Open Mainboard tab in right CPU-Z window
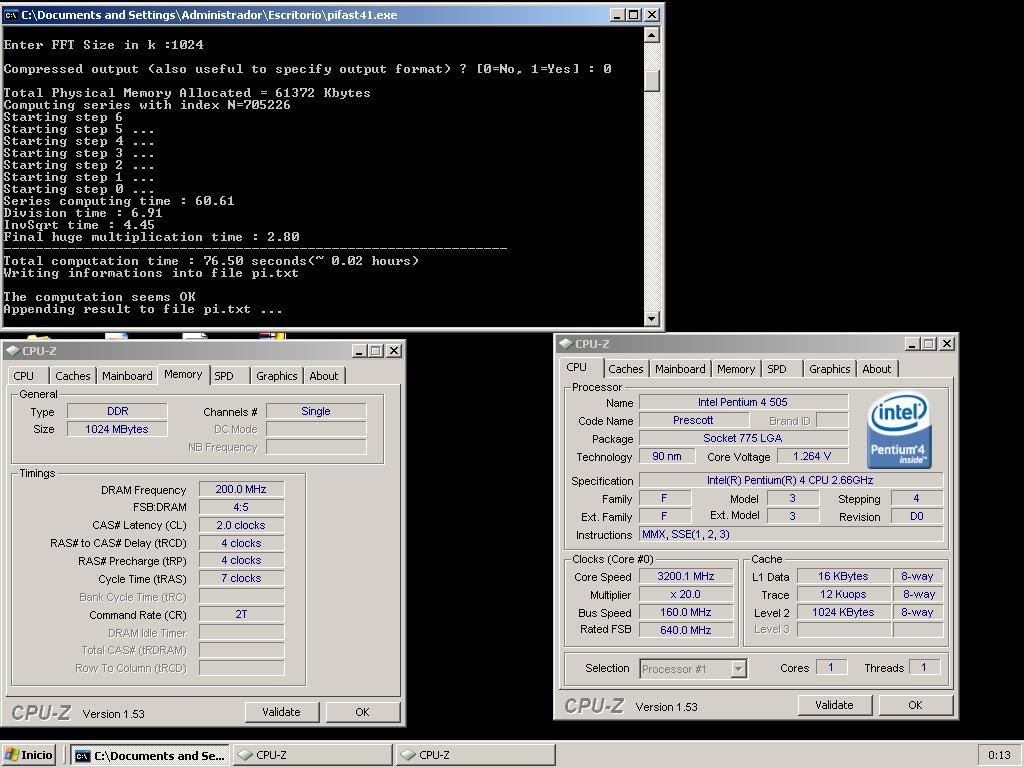Screen dimensions: 1024x768 [680, 369]
